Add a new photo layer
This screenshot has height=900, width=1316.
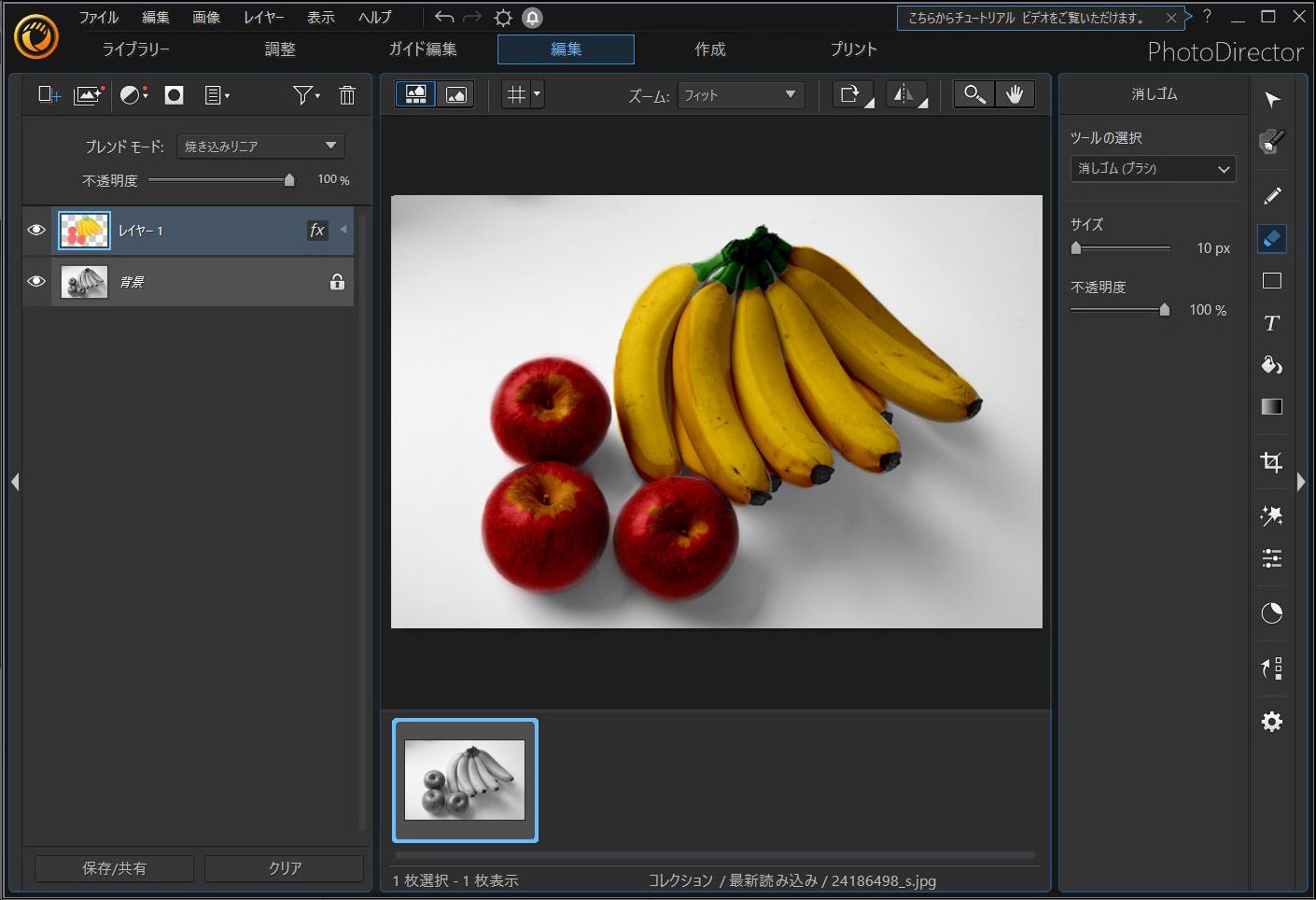[89, 95]
